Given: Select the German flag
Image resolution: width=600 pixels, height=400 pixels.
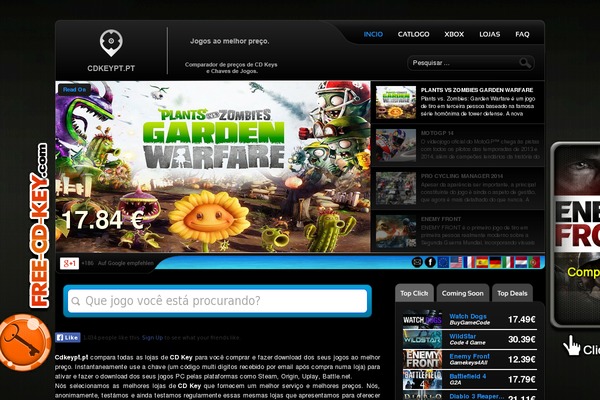Looking at the screenshot, I should pyautogui.click(x=495, y=262).
